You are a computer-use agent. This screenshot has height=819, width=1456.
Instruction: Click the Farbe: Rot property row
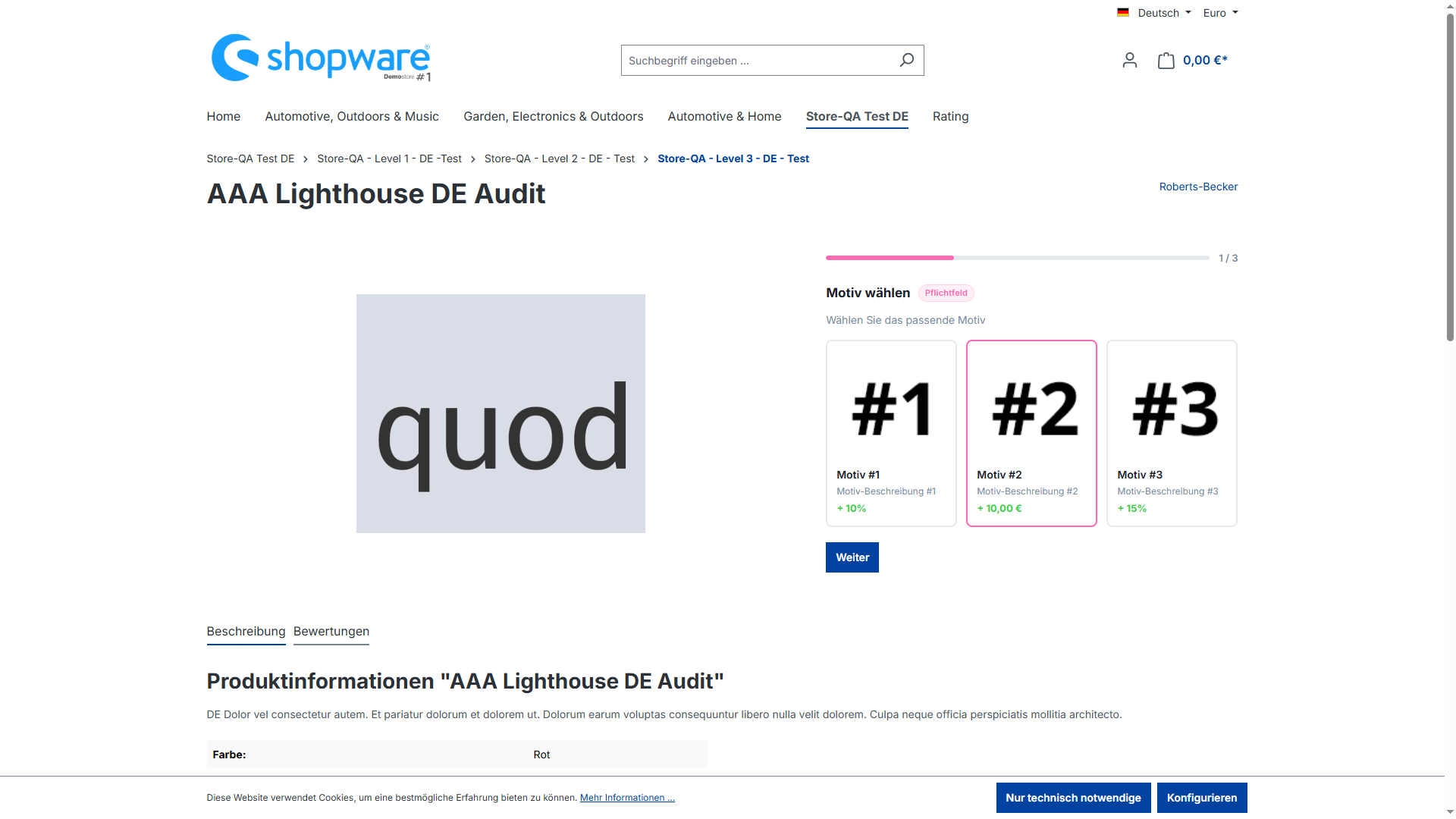pyautogui.click(x=457, y=755)
